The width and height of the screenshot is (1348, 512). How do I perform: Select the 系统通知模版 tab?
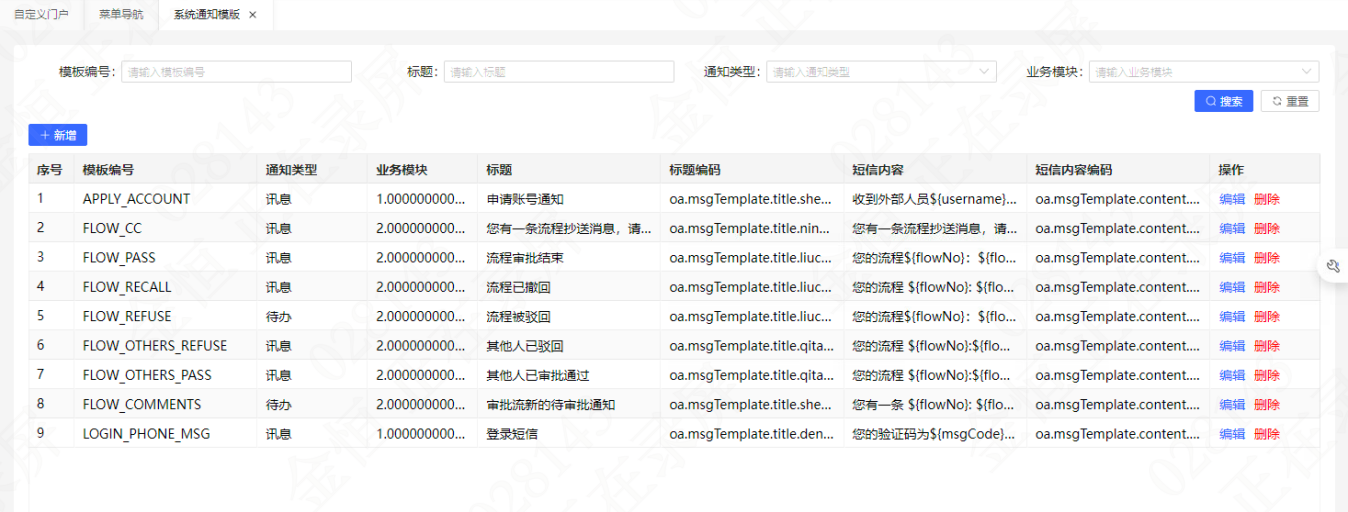tap(207, 15)
